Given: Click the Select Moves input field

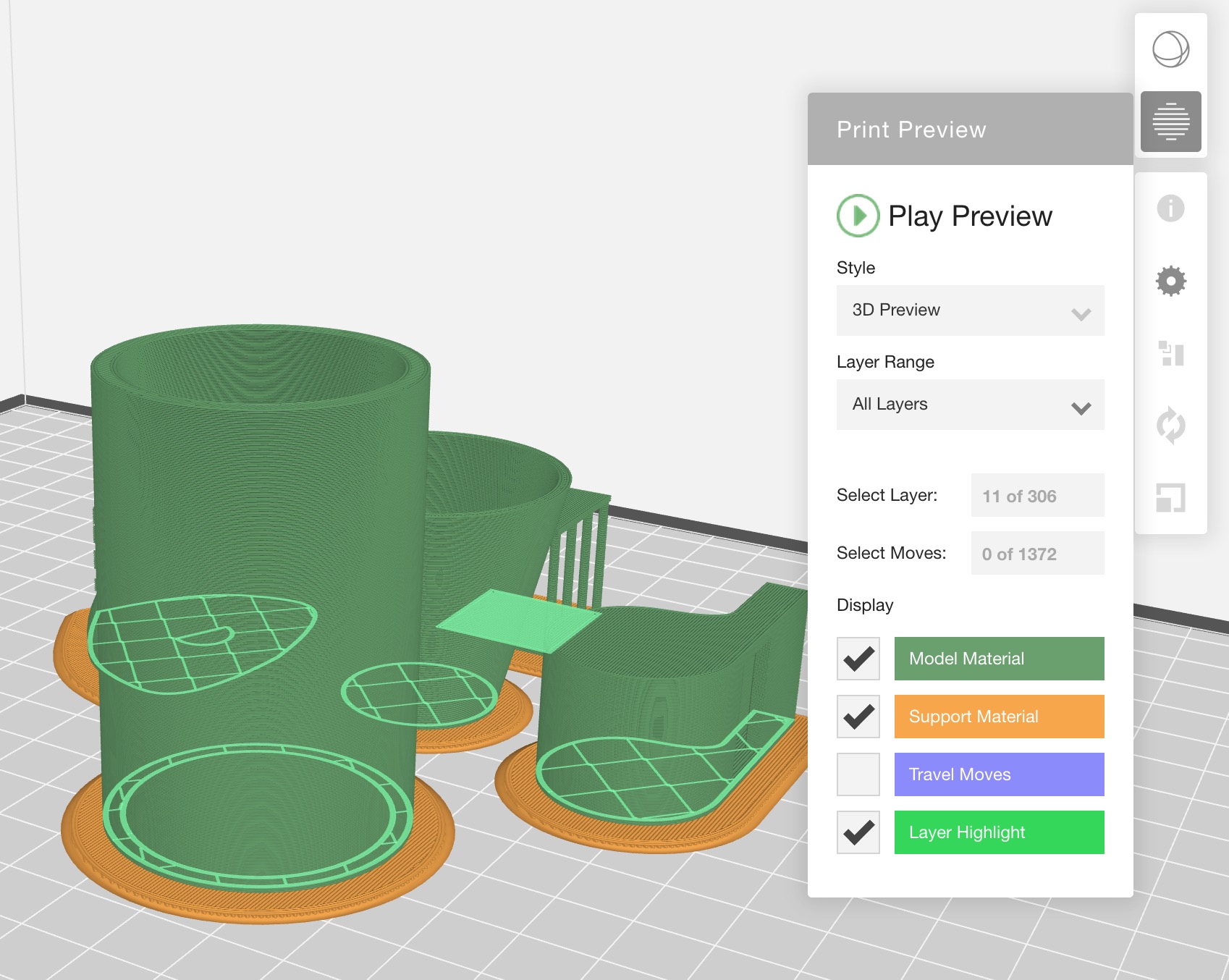Looking at the screenshot, I should tap(1037, 554).
